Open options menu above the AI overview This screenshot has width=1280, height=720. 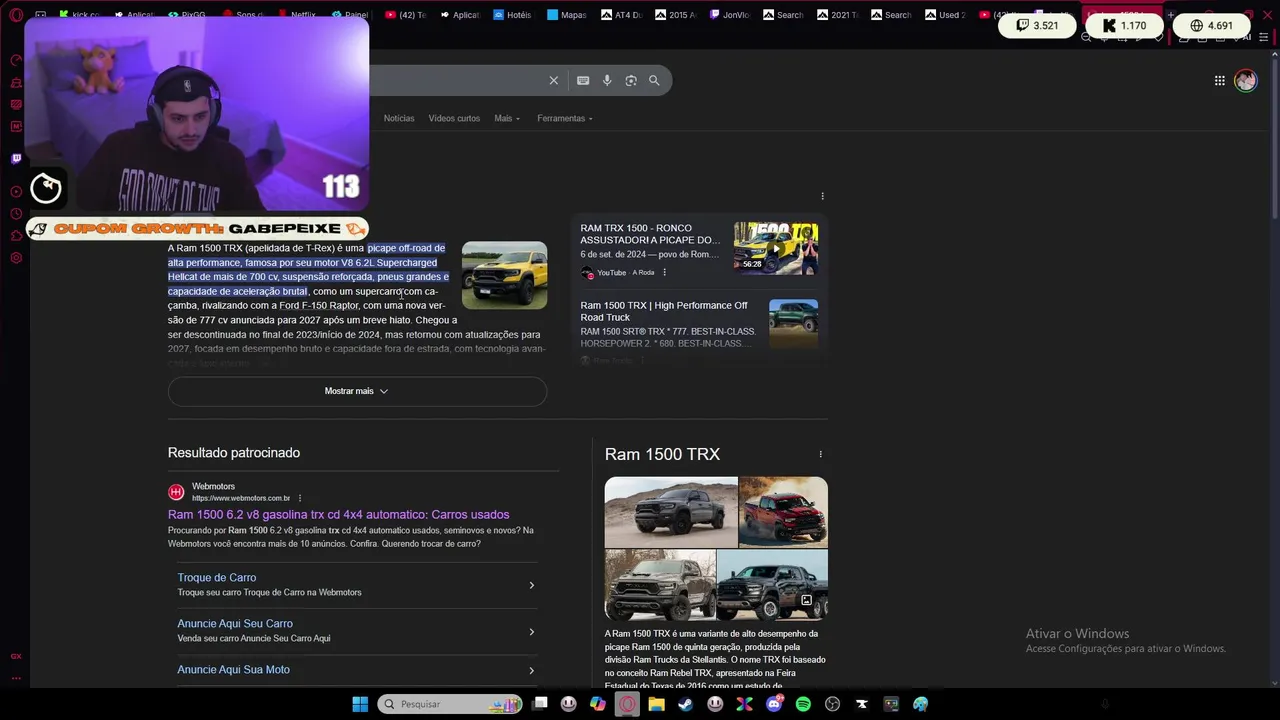pos(822,196)
